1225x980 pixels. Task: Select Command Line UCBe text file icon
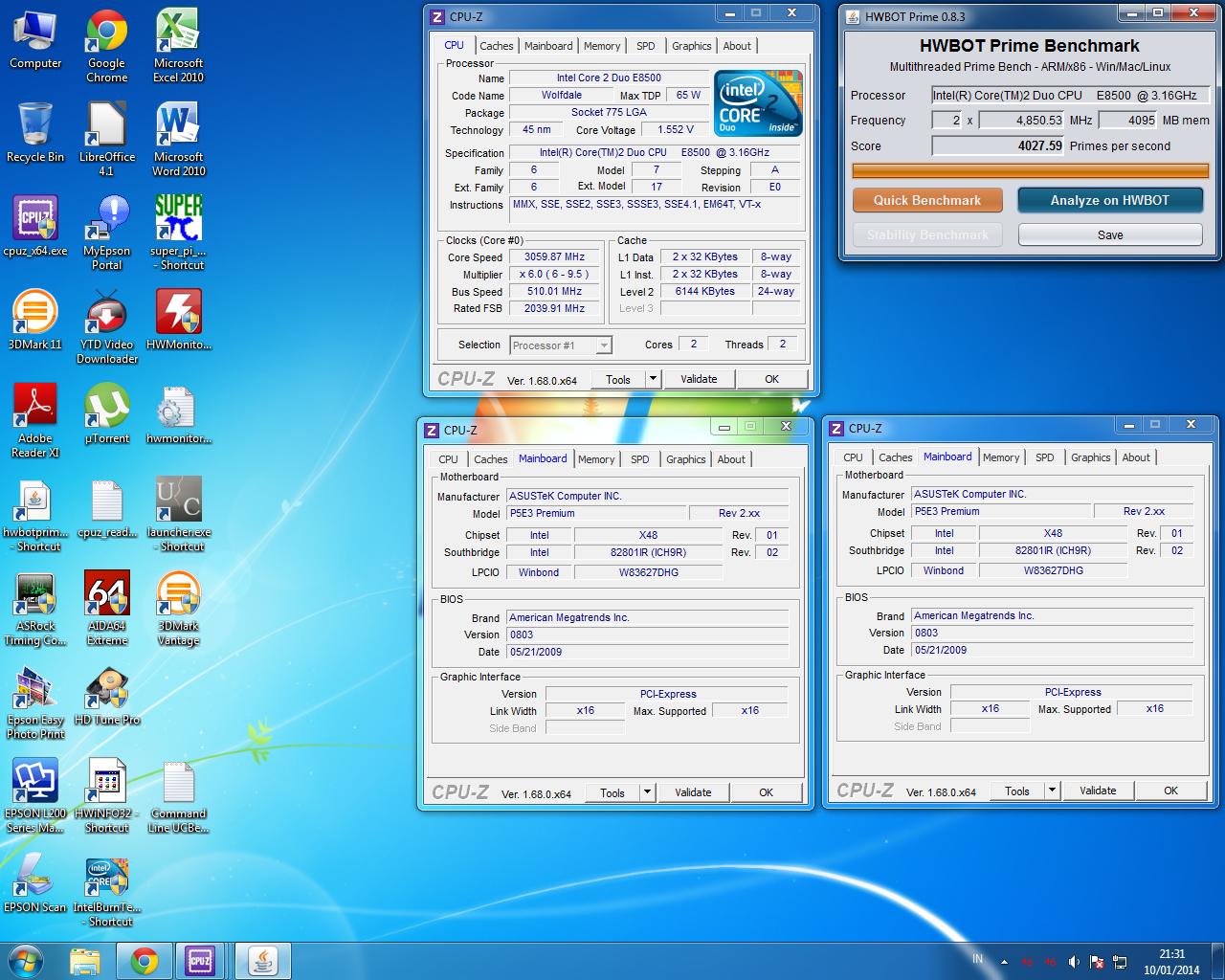[x=178, y=796]
